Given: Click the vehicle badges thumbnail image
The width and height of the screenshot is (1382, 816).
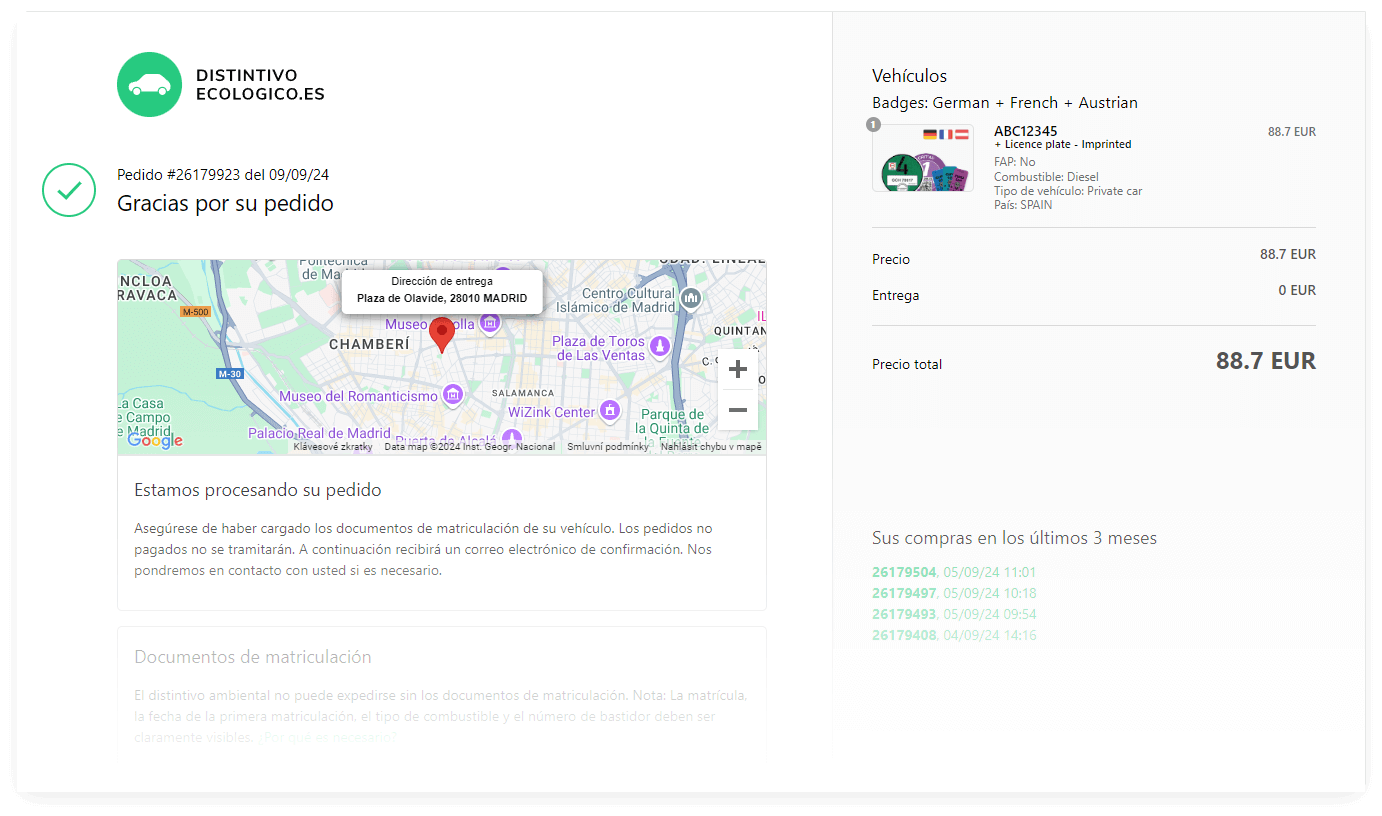Looking at the screenshot, I should (922, 158).
